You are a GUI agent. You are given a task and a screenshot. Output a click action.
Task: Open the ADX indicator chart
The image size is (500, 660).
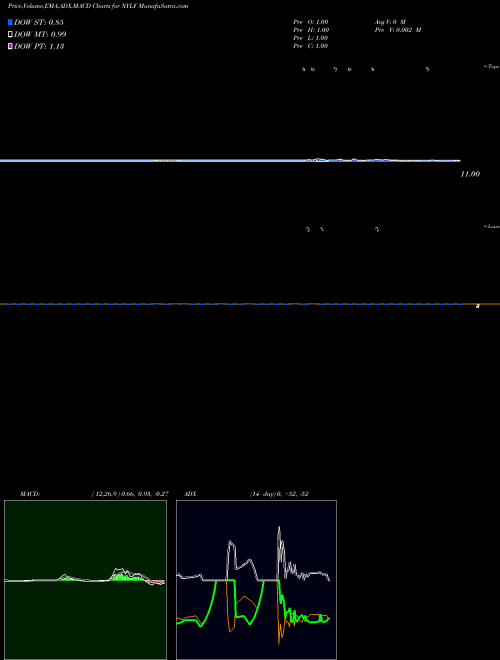[256, 580]
